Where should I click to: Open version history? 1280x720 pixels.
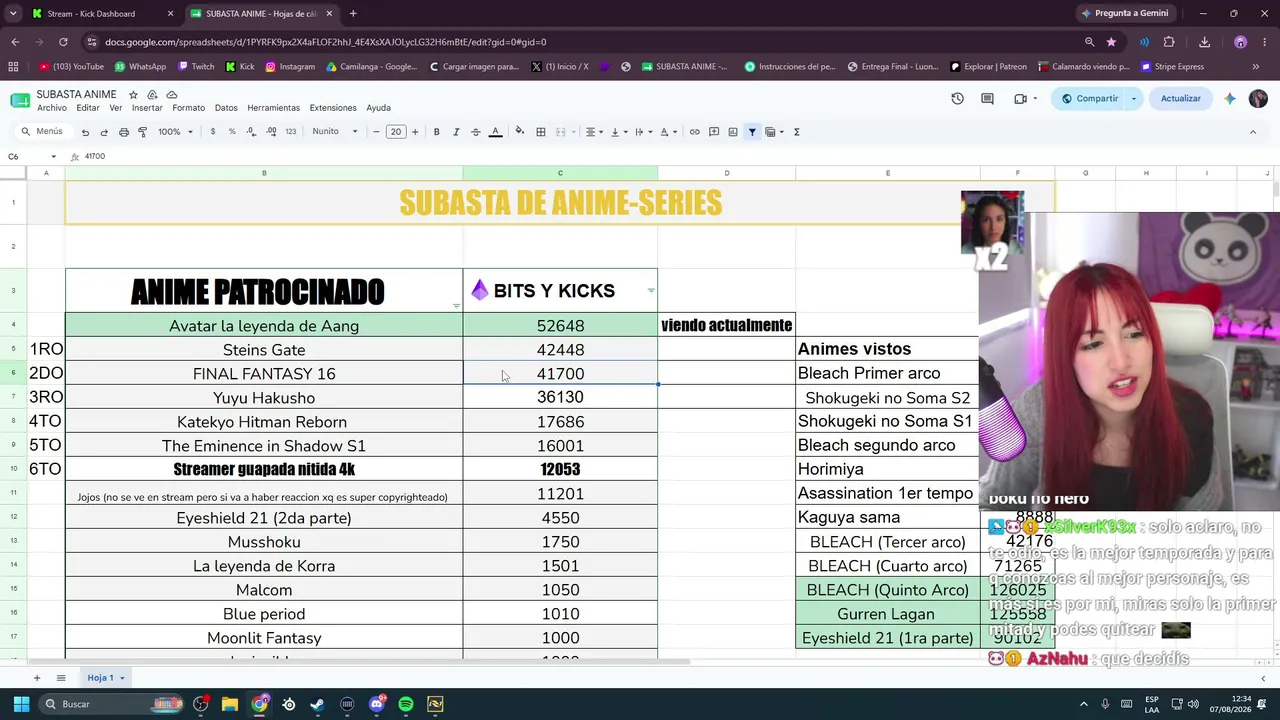pyautogui.click(x=957, y=99)
